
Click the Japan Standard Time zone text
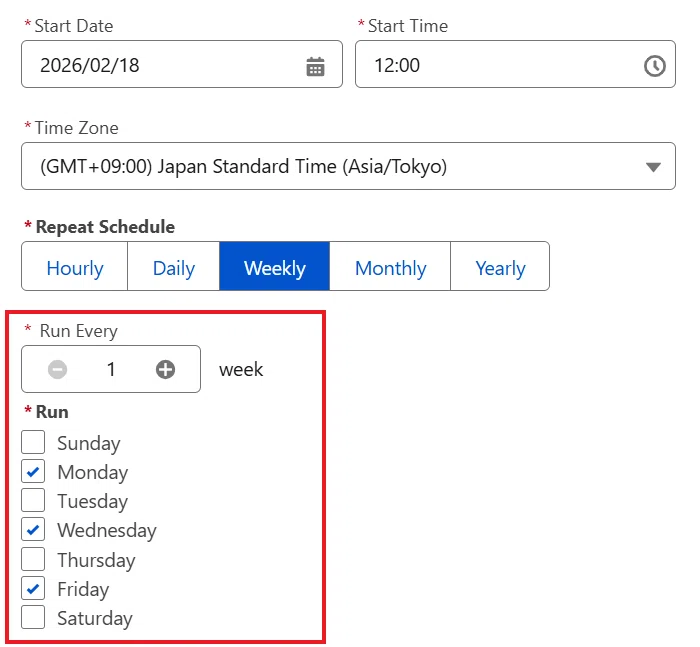pos(243,167)
